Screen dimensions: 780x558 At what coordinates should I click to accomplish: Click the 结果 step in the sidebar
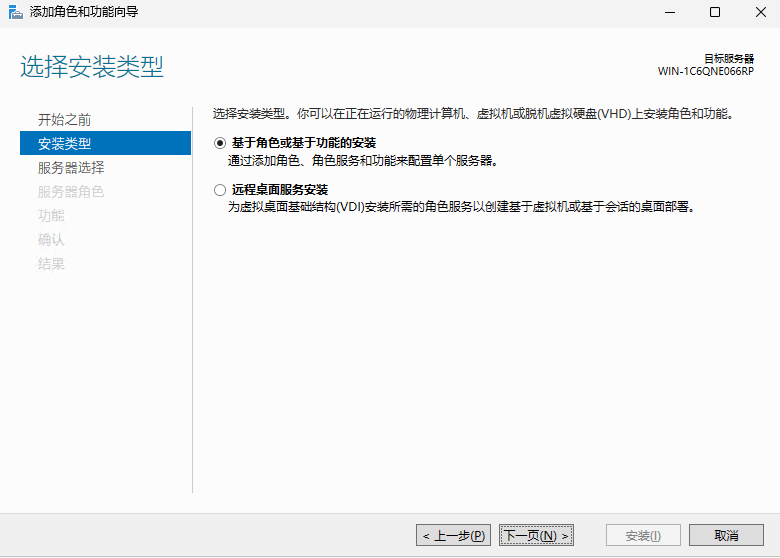[51, 263]
